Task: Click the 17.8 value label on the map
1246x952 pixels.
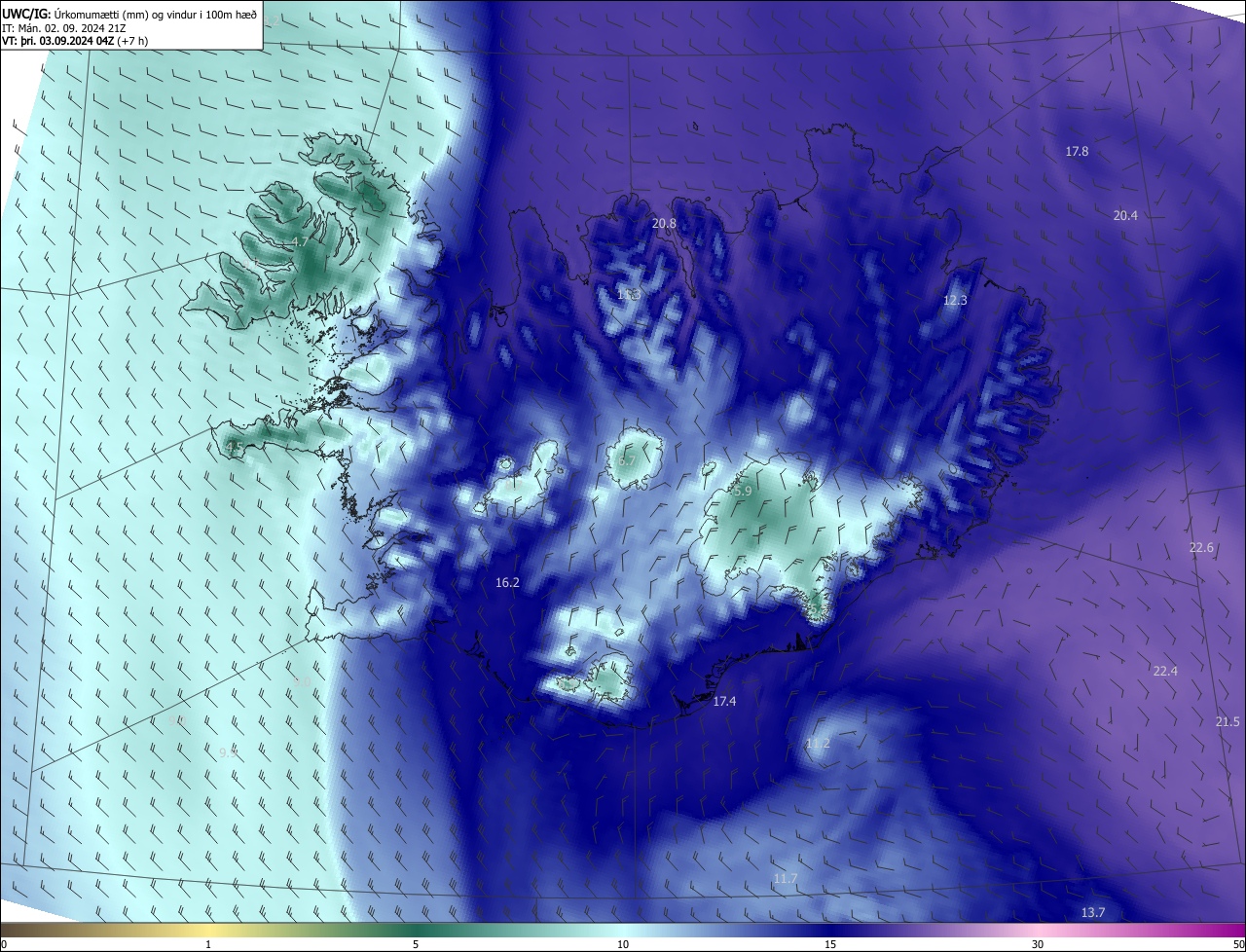Action: click(x=1077, y=151)
